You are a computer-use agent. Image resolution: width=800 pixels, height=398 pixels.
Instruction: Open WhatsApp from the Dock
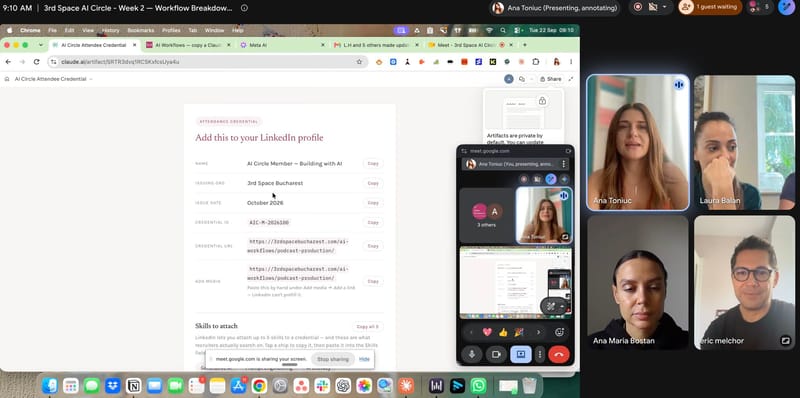coord(478,386)
